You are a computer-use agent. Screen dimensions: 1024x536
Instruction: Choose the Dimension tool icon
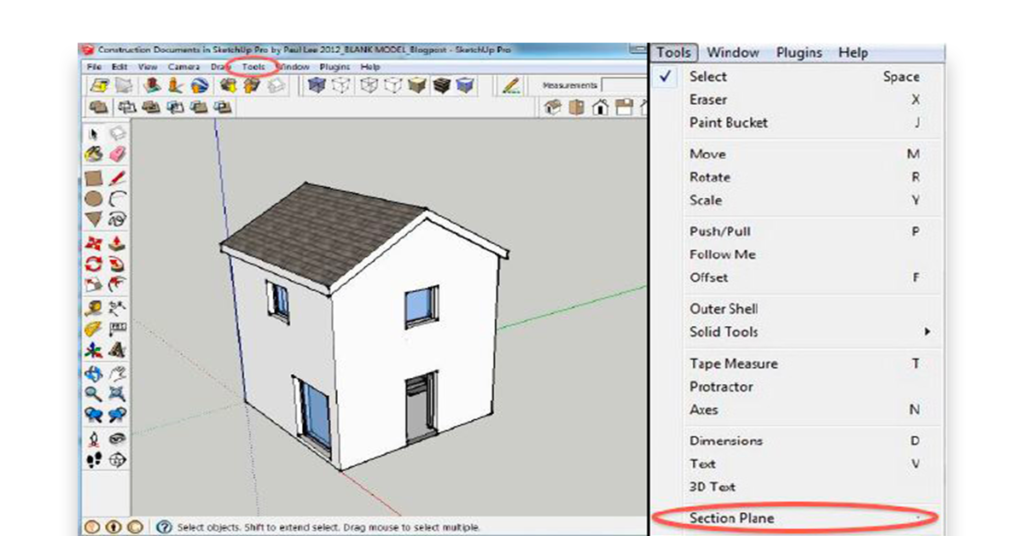tap(118, 308)
